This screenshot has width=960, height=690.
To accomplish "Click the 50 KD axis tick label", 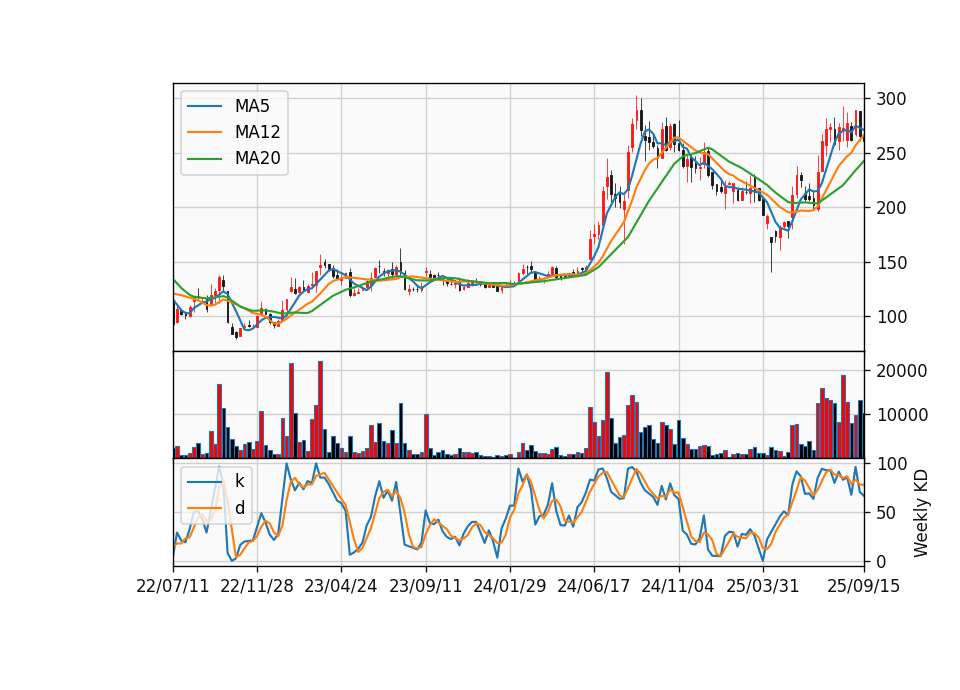I will (x=886, y=513).
